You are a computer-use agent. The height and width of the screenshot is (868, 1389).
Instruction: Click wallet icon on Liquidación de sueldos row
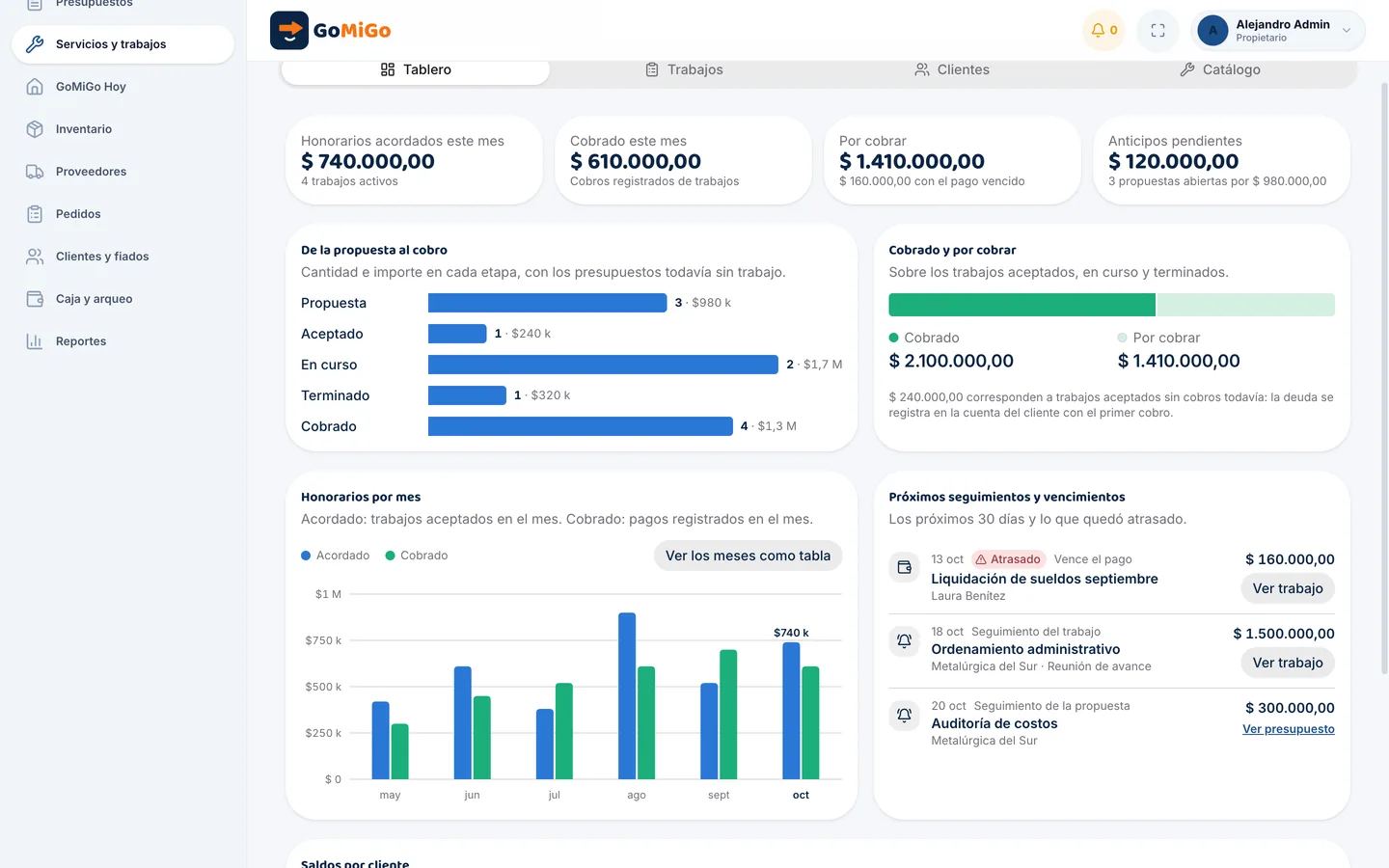904,567
